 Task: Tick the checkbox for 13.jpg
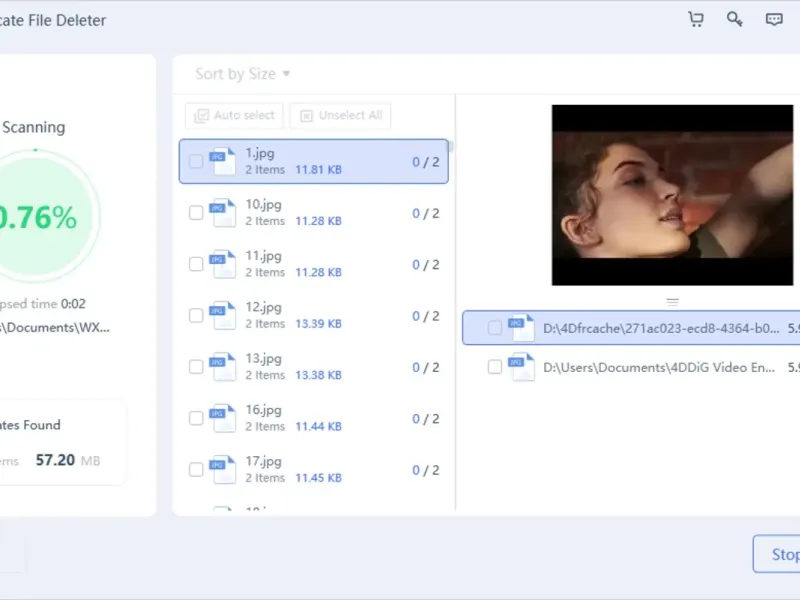[196, 367]
